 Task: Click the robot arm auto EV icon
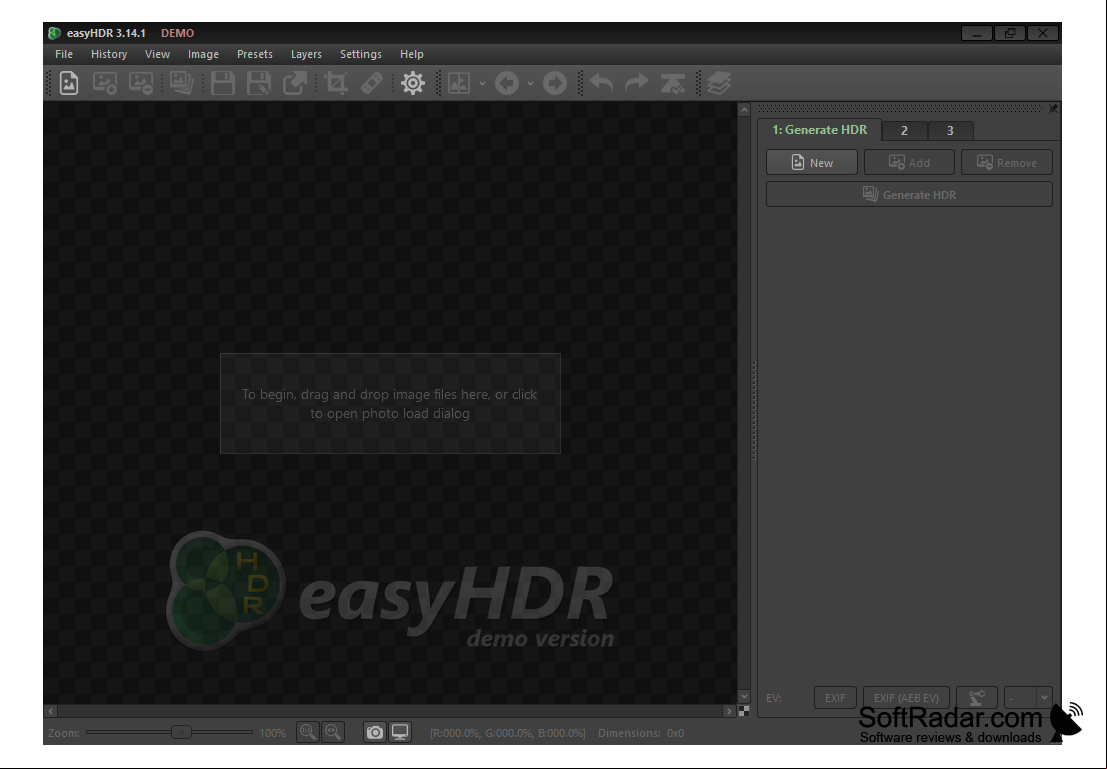[977, 698]
